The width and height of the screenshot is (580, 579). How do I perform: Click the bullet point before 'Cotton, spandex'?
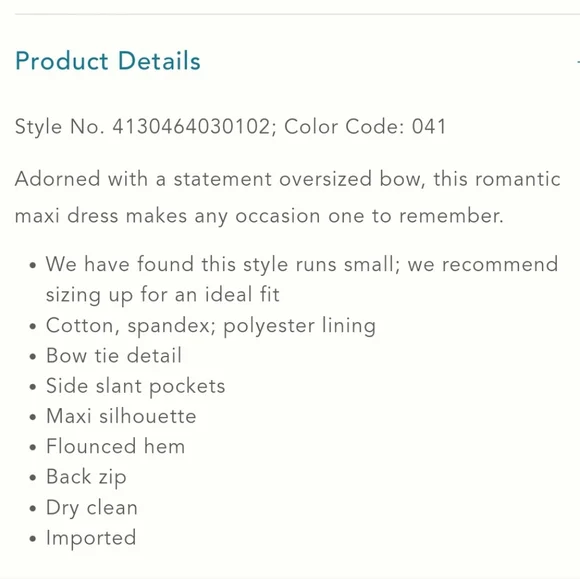tap(33, 326)
